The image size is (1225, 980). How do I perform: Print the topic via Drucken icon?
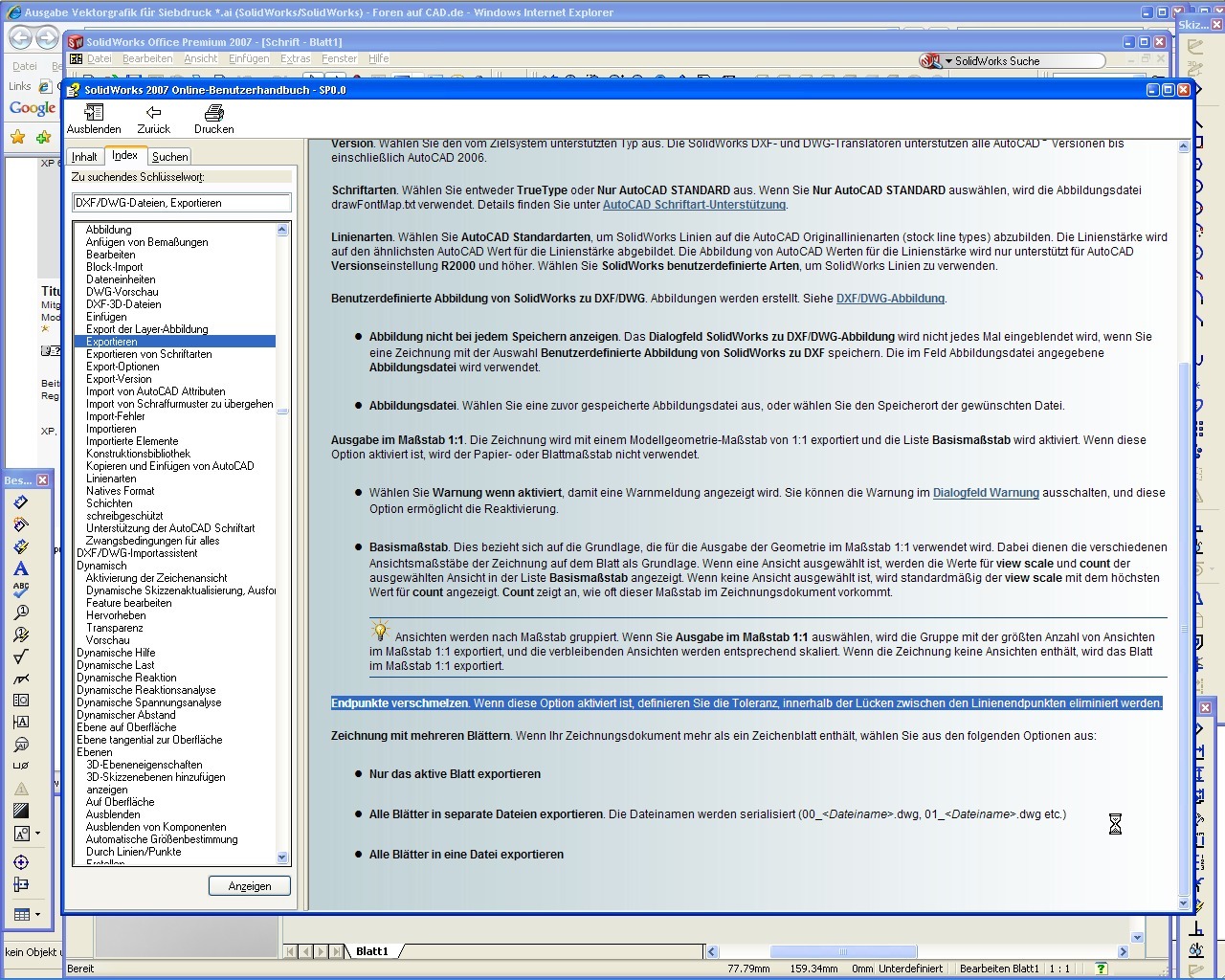[213, 112]
